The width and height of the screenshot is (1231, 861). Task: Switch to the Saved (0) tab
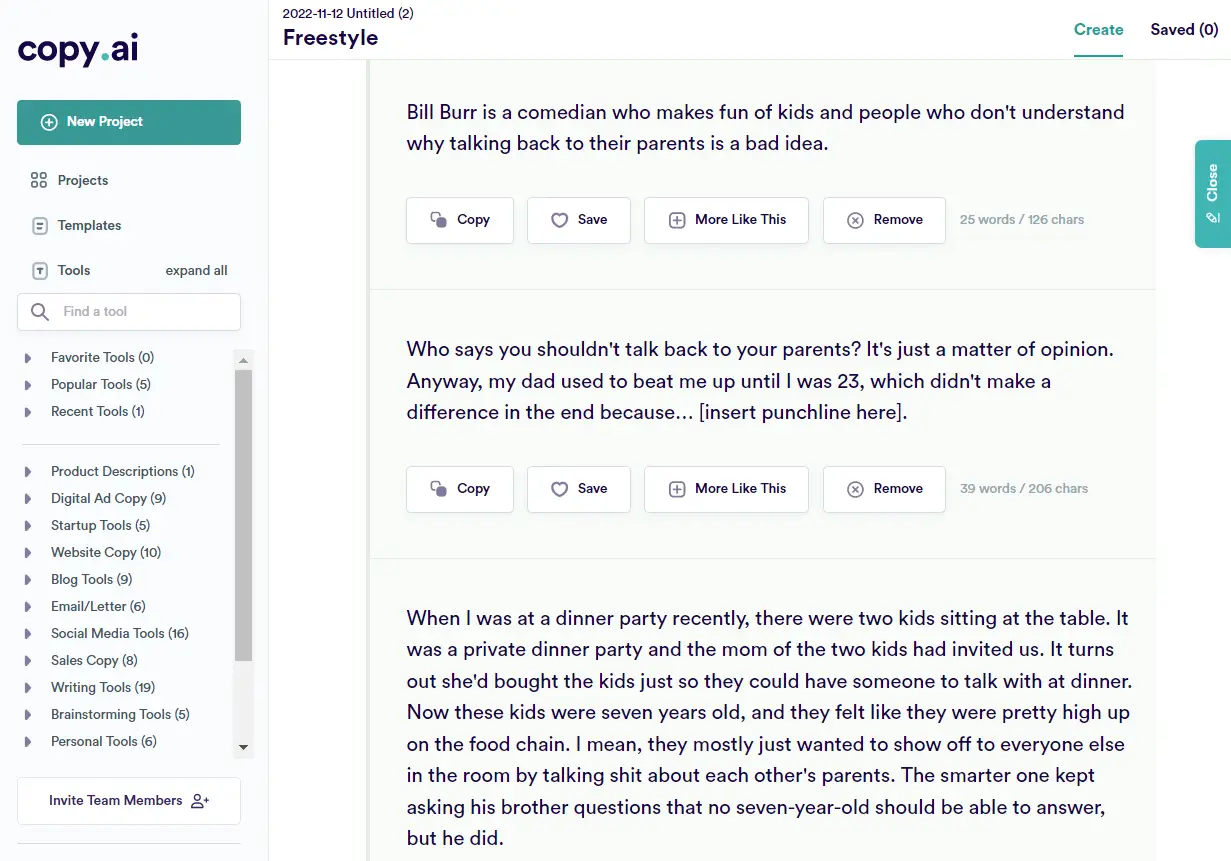(x=1184, y=29)
